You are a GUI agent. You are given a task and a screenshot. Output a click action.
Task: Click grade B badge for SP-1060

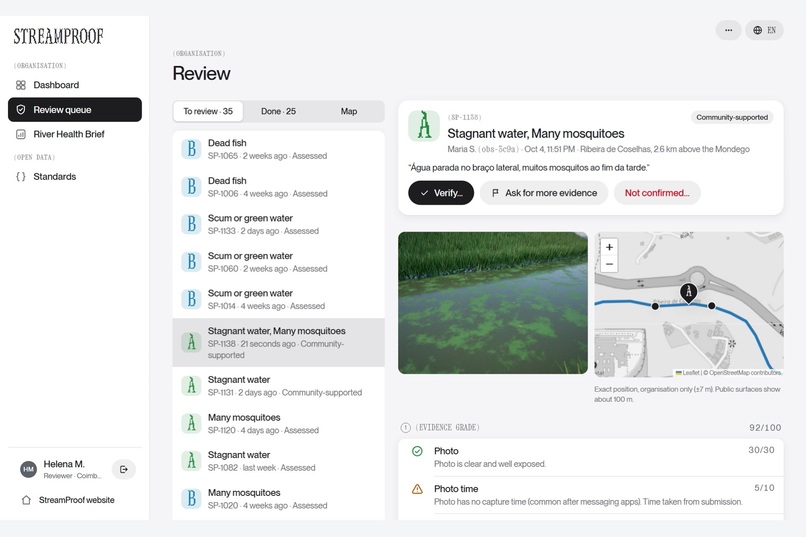(191, 262)
